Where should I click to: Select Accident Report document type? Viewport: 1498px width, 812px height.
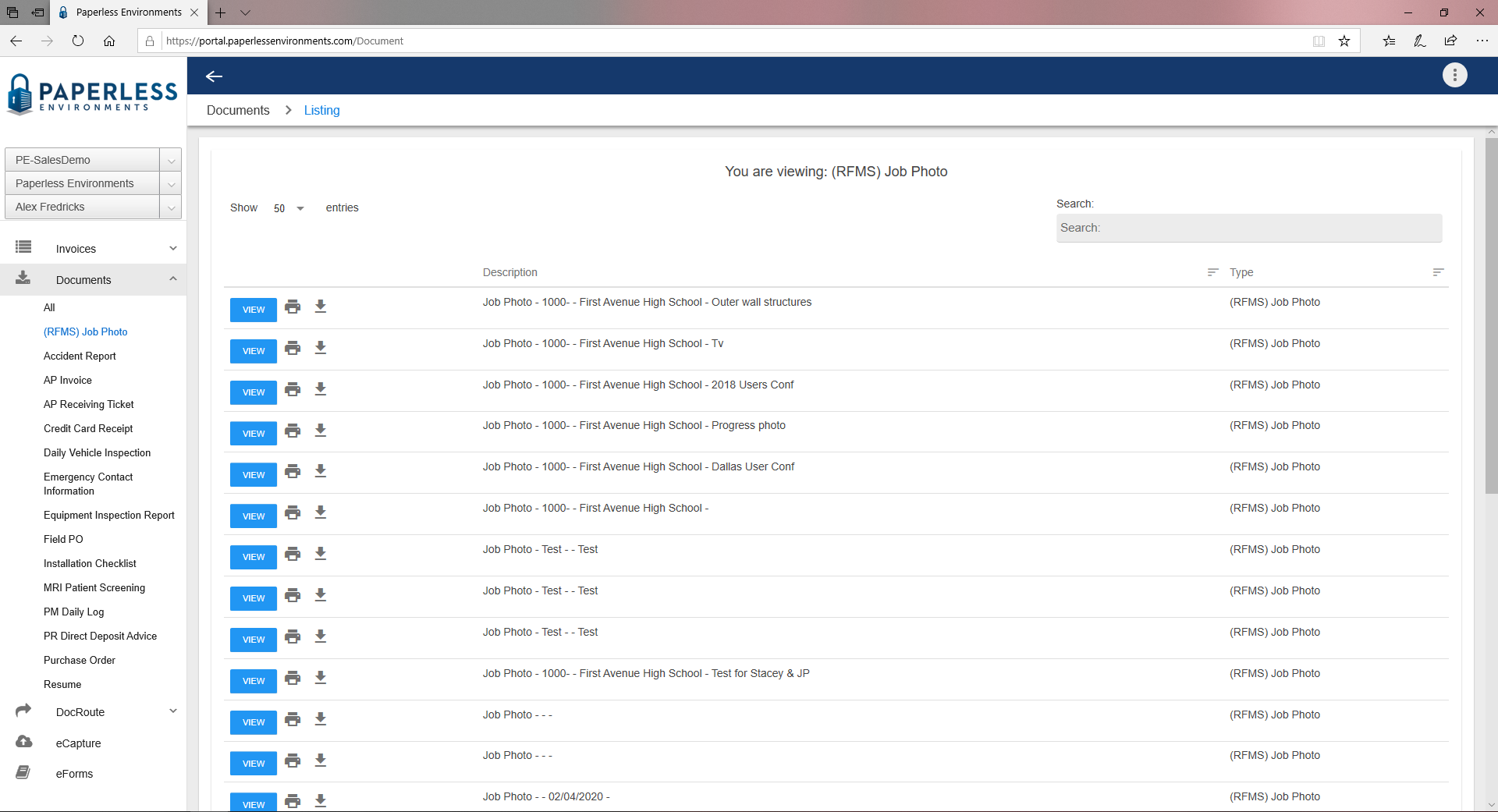point(80,356)
